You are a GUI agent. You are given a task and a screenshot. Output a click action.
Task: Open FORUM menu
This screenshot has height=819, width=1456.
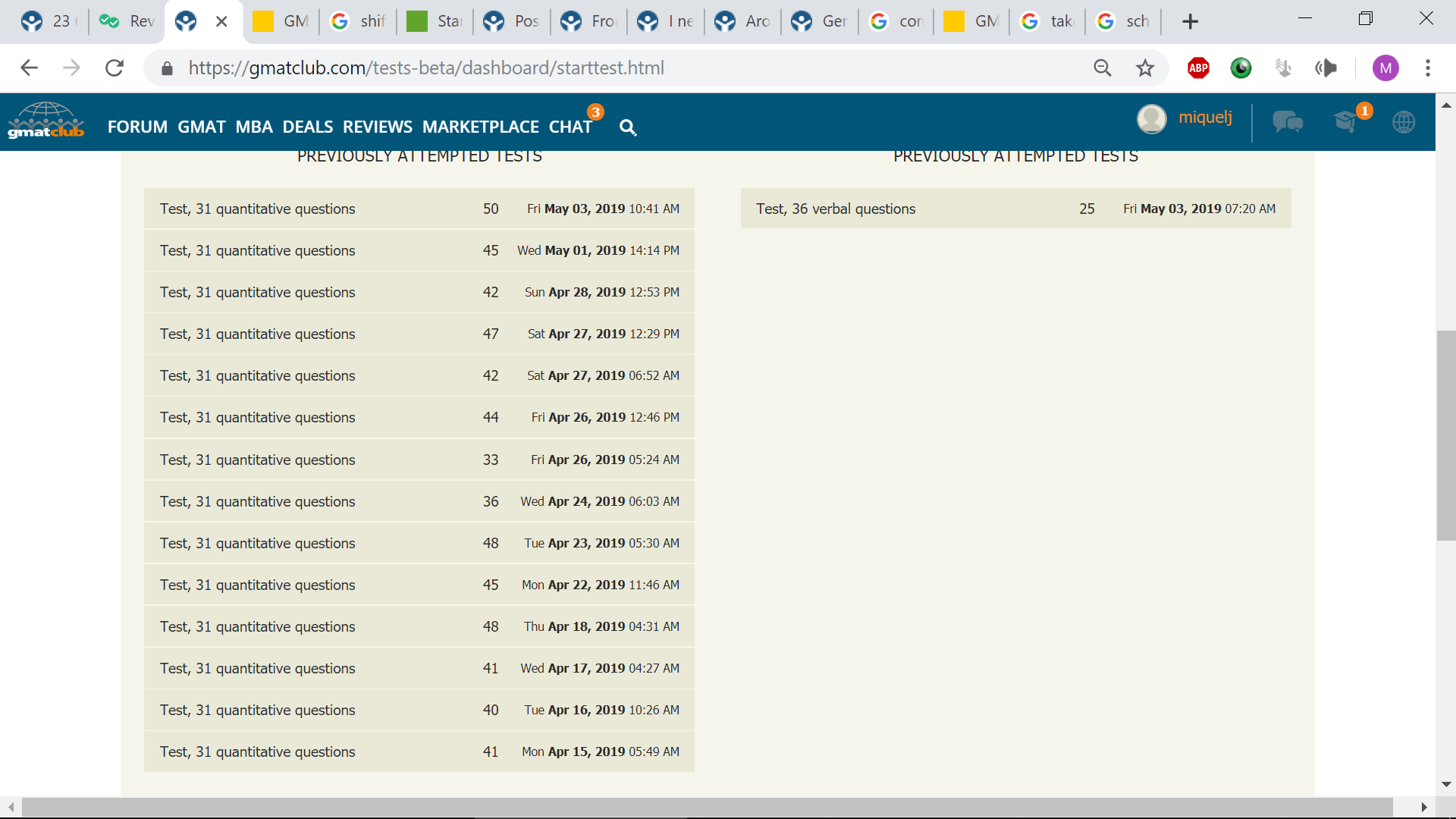coord(137,127)
